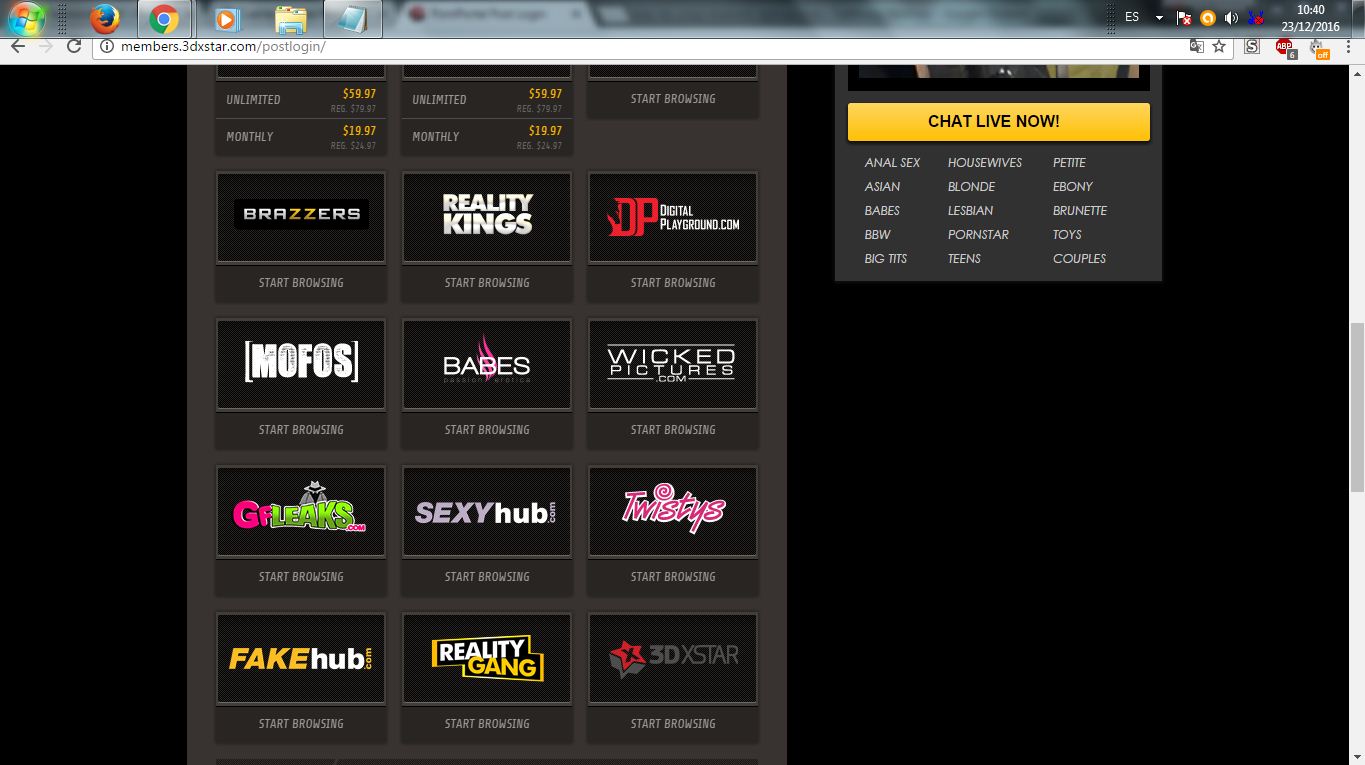The width and height of the screenshot is (1365, 765).
Task: Click Start Browsing under the Wicked Pictures tile
Action: point(673,430)
